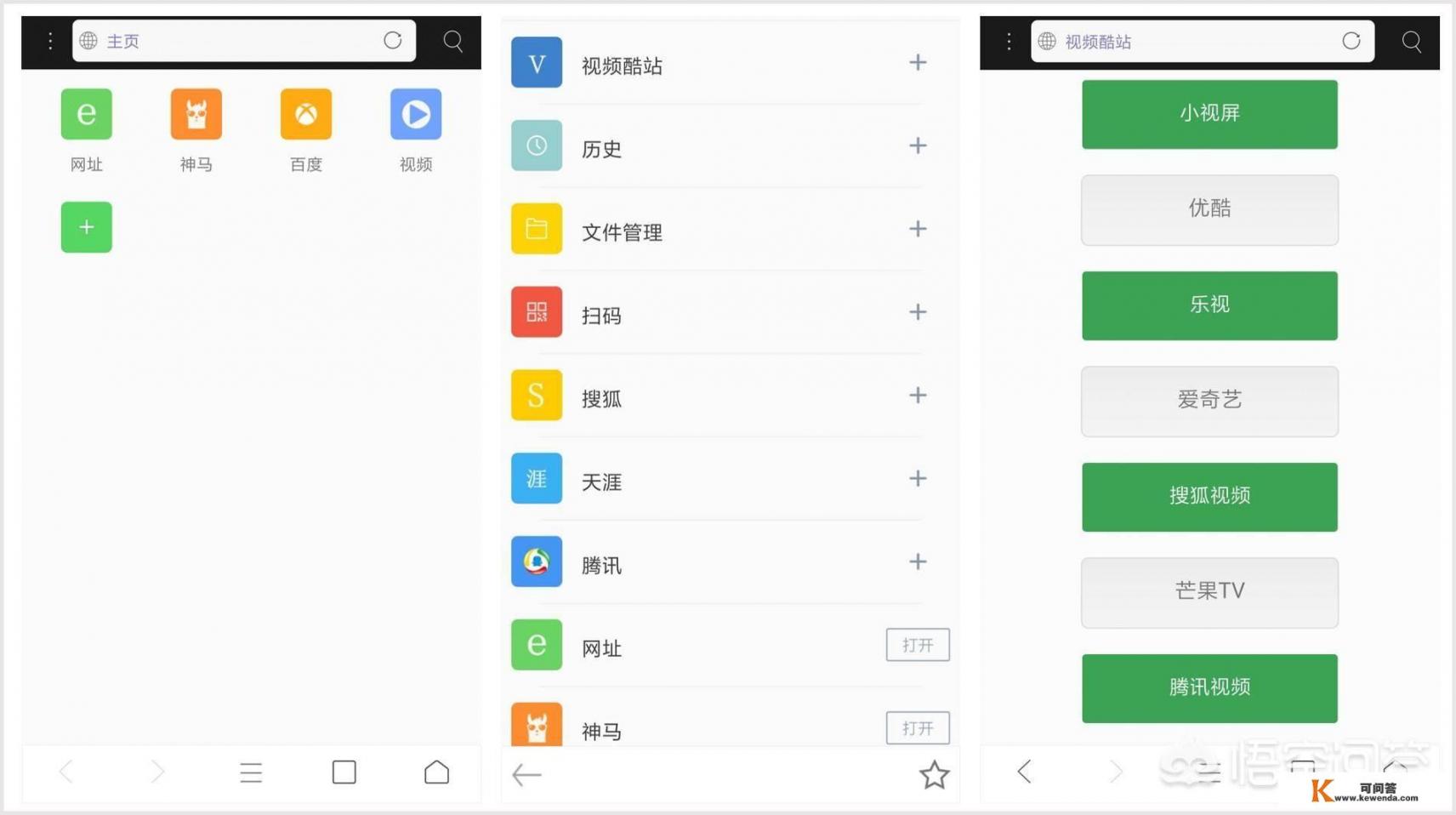
Task: Reload the 视频酷站 page
Action: point(1351,41)
